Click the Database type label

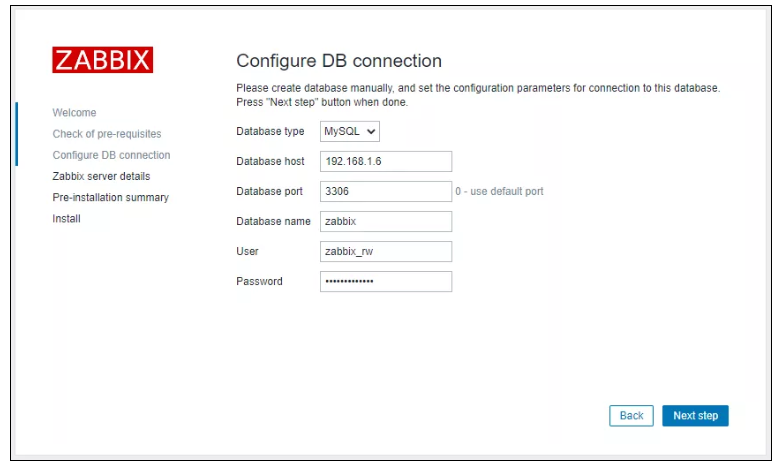(270, 131)
